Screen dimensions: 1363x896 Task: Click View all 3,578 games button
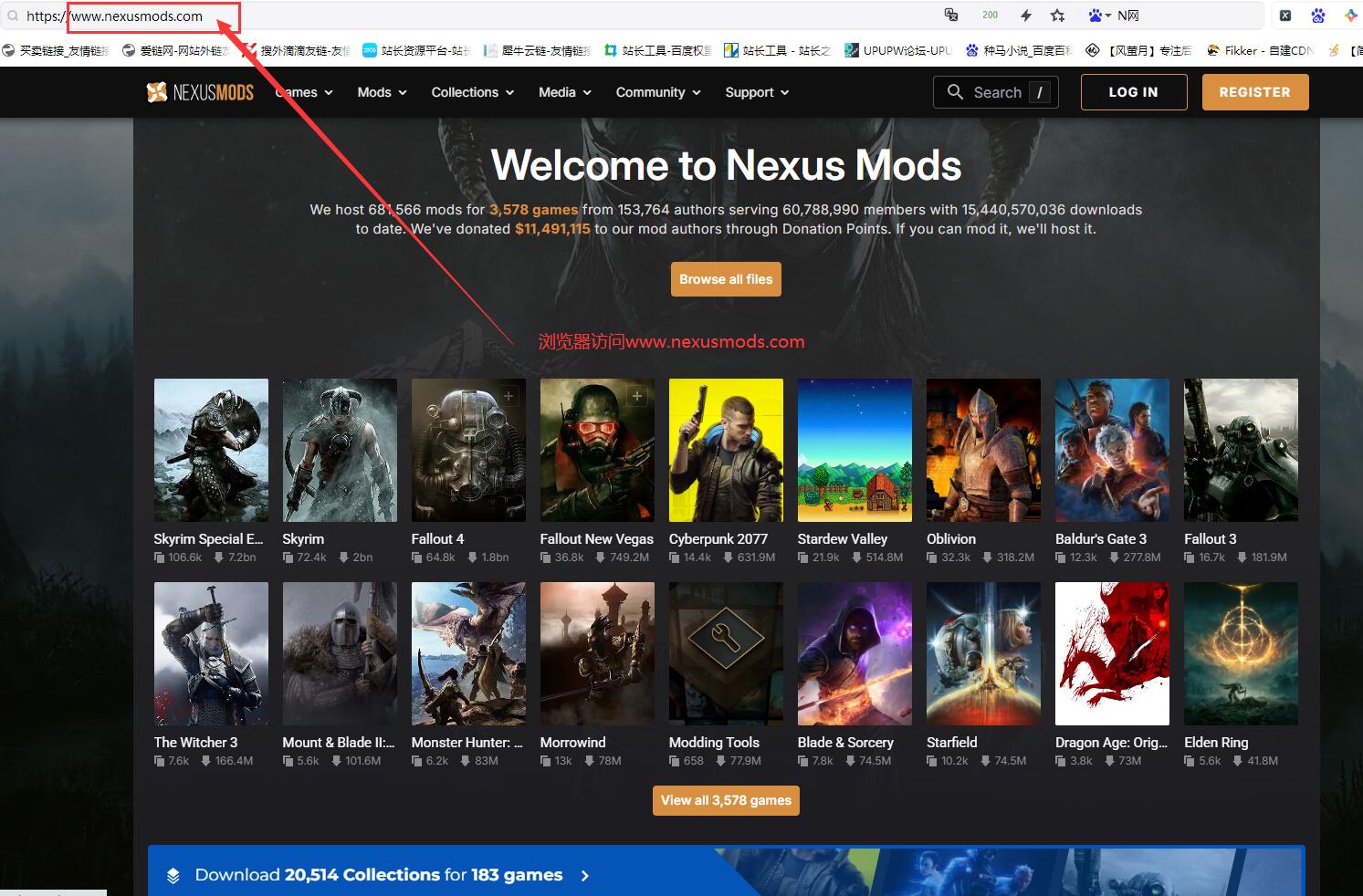pos(726,800)
